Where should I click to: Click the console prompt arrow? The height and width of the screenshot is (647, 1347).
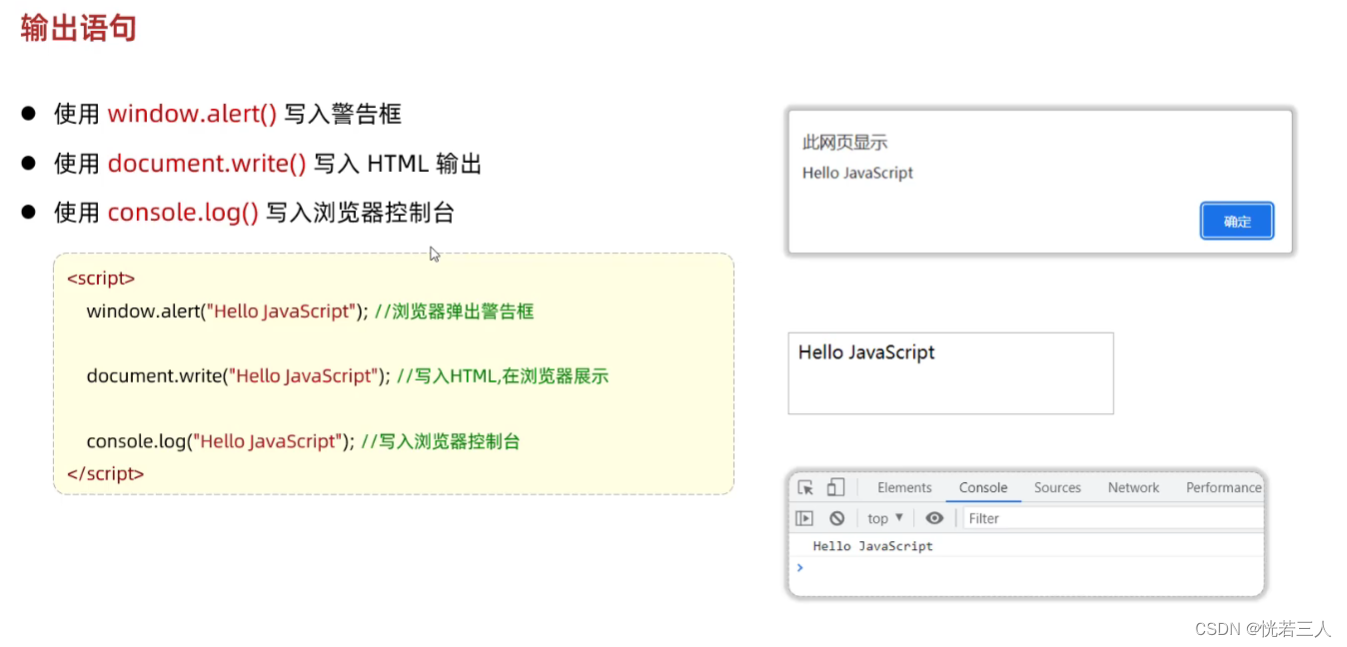tap(799, 567)
